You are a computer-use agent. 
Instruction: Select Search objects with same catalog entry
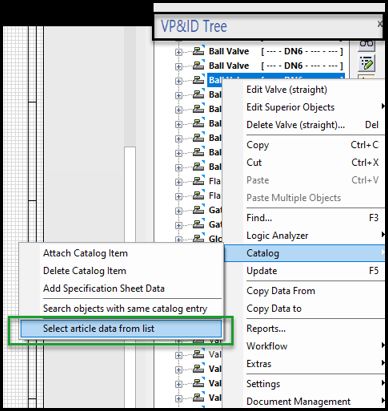(125, 309)
